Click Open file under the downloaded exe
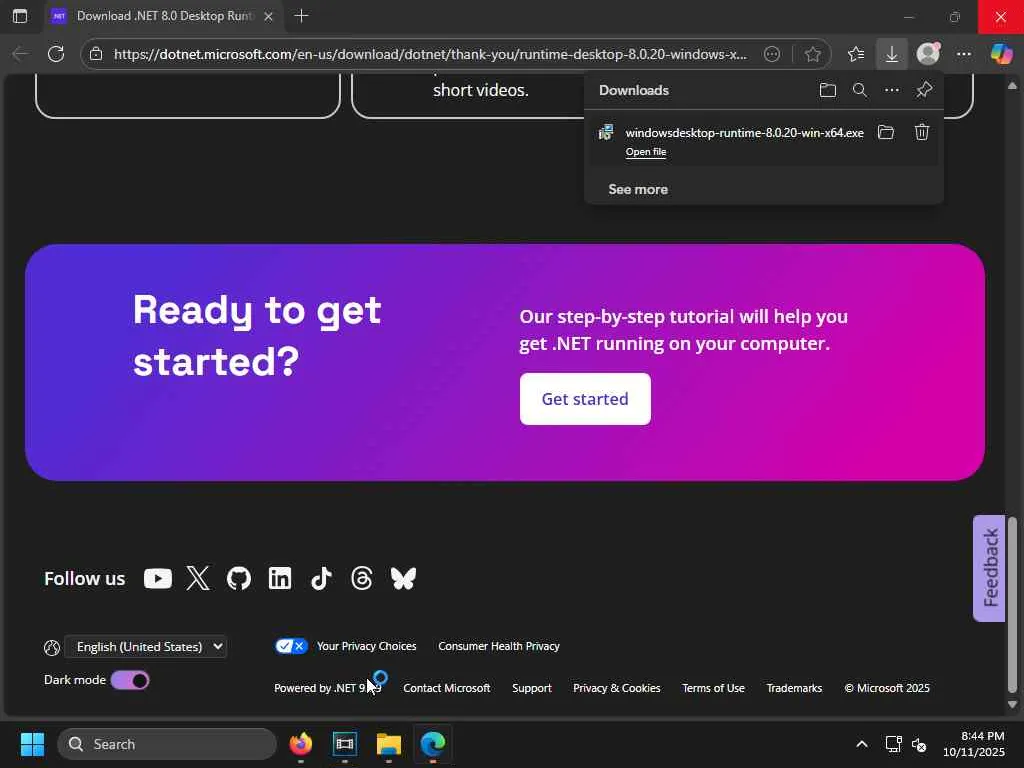Image resolution: width=1024 pixels, height=768 pixels. 646,152
